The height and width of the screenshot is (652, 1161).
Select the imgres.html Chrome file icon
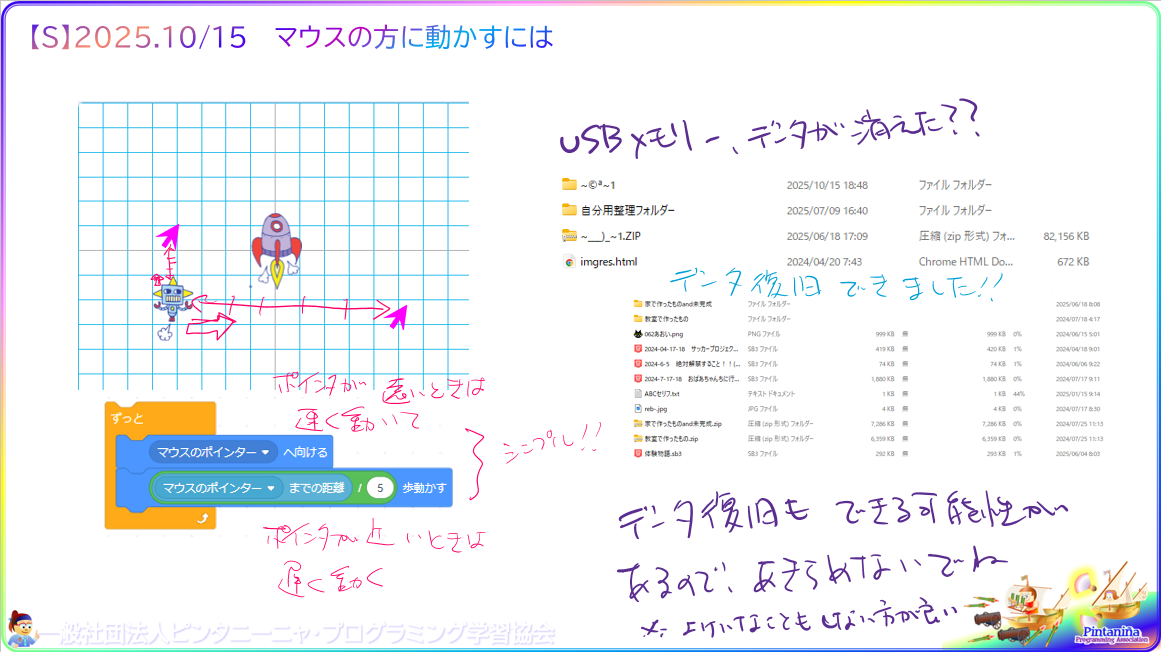pos(570,262)
